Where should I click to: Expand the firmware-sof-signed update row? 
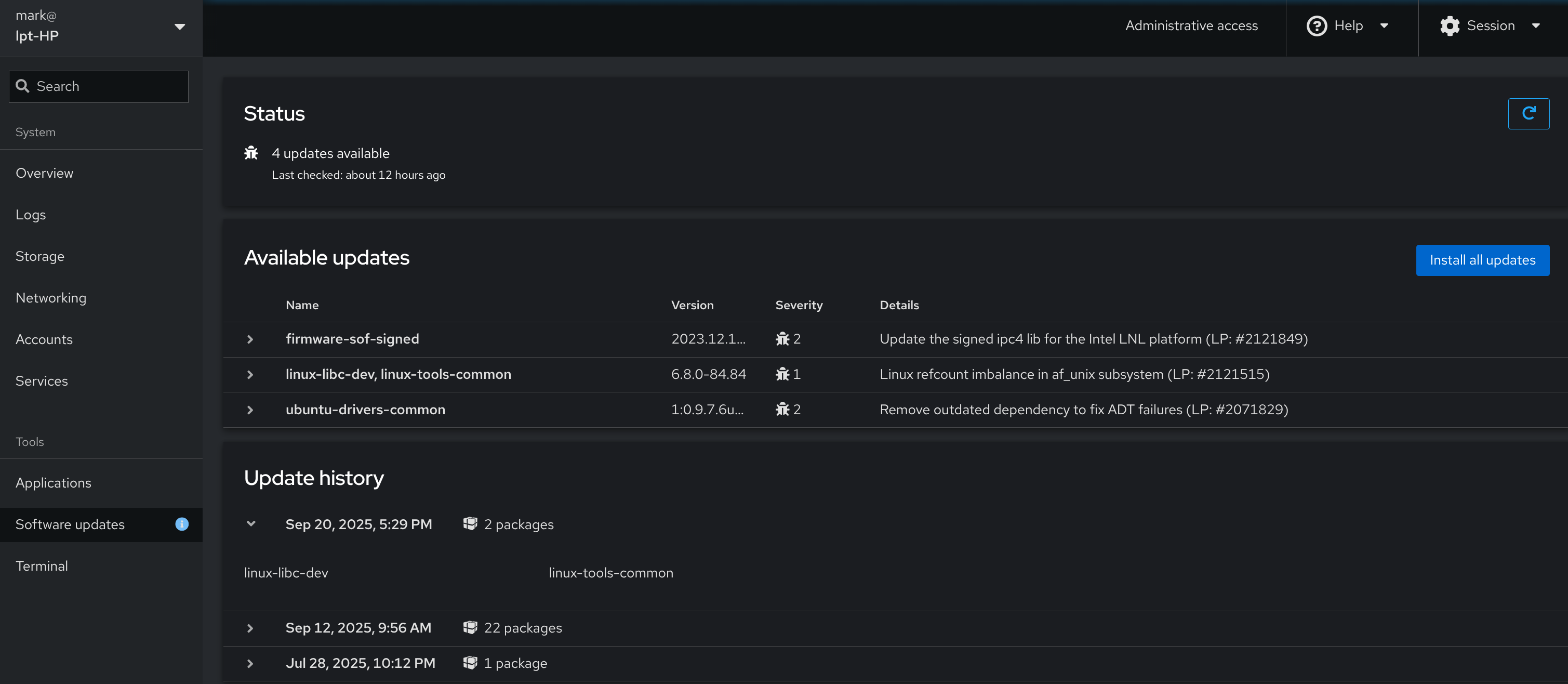[249, 339]
